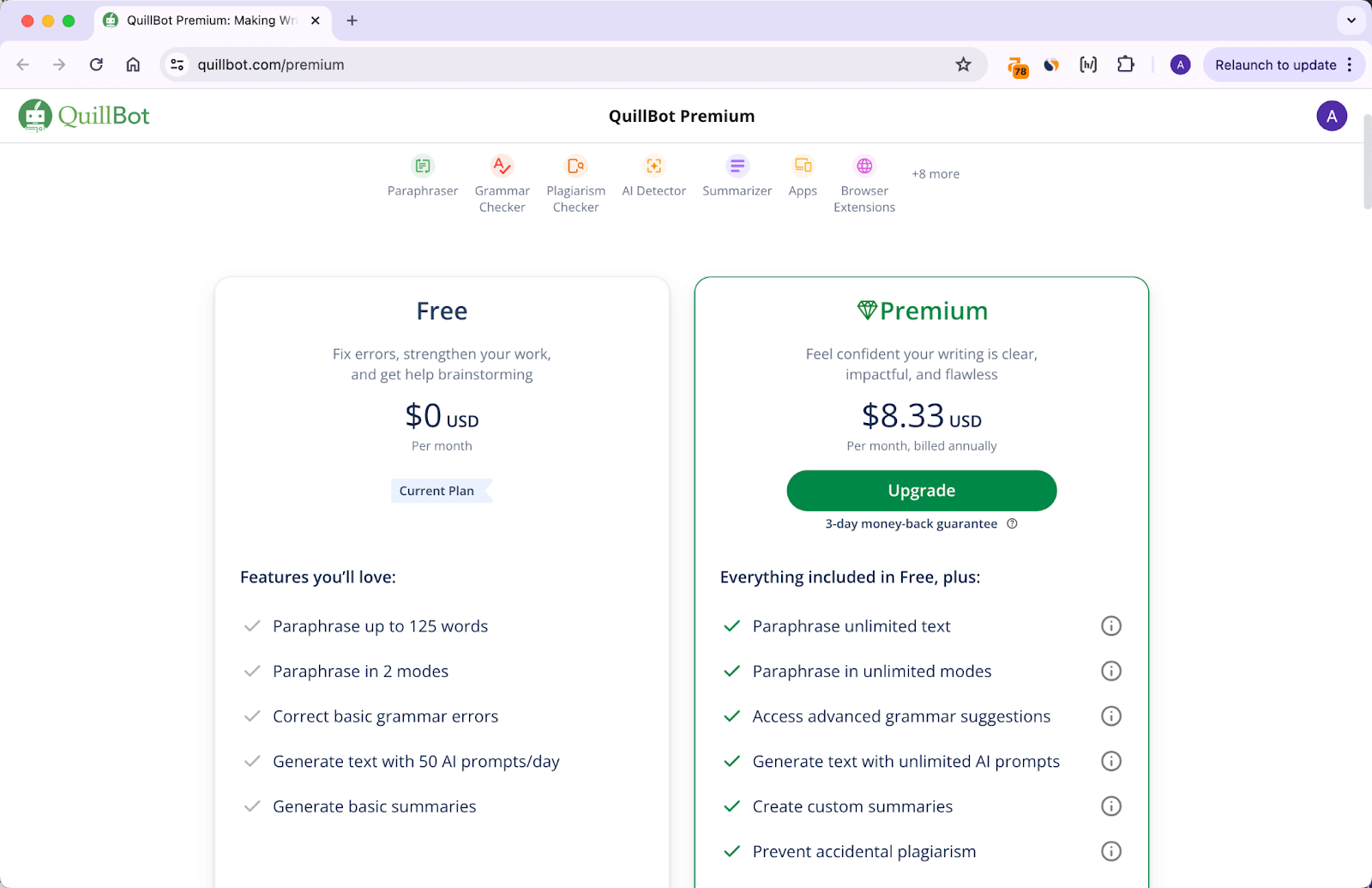1372x888 pixels.
Task: Click 'Paraphrase in 2 modes' feature
Action: coord(360,671)
